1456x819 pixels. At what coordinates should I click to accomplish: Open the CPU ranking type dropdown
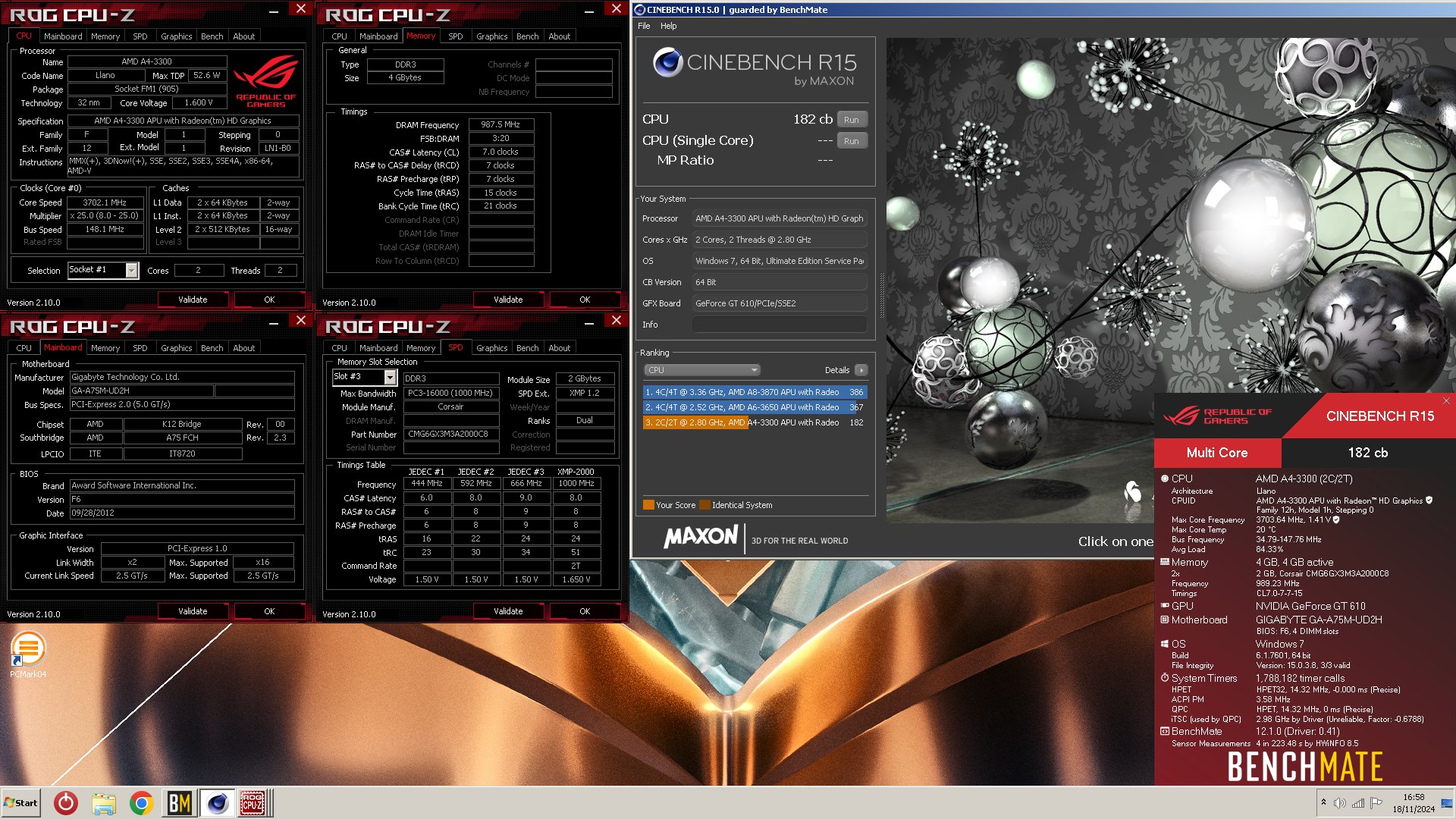pyautogui.click(x=701, y=370)
